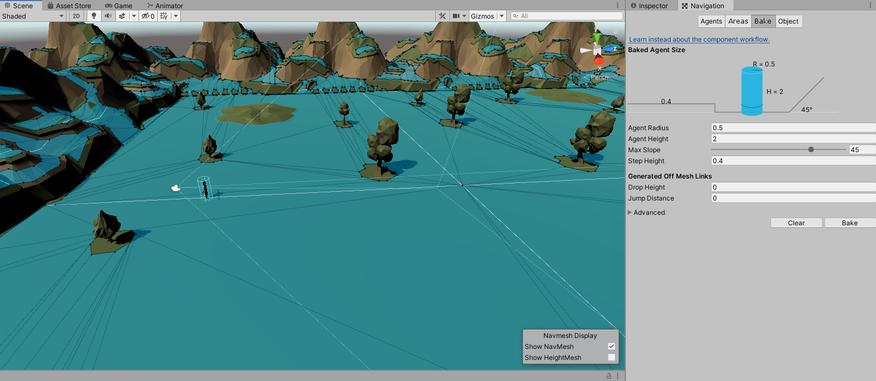Mute scene audio speaker icon
The image size is (876, 381).
[x=108, y=16]
